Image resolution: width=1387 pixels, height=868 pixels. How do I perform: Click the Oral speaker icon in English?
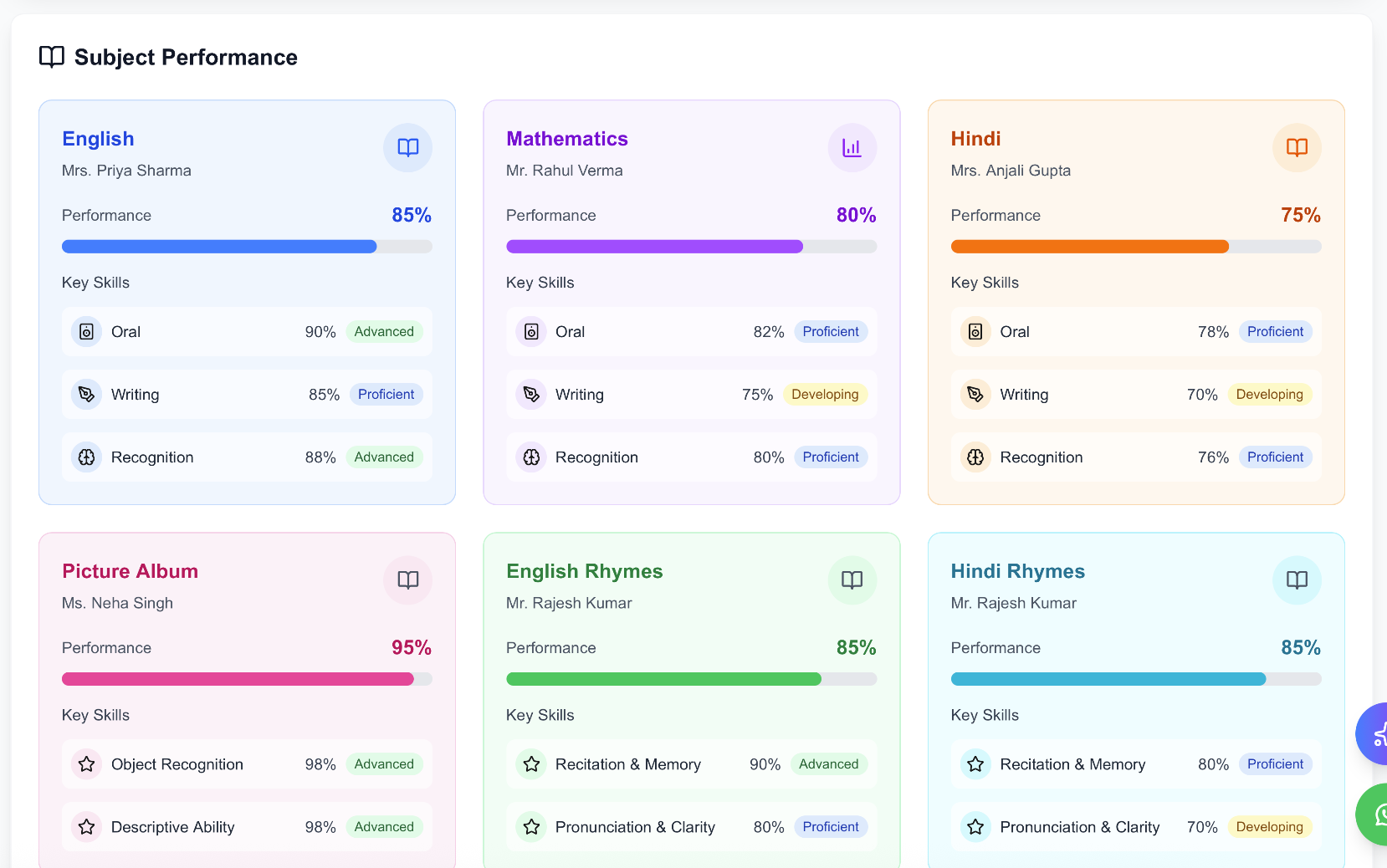87,332
